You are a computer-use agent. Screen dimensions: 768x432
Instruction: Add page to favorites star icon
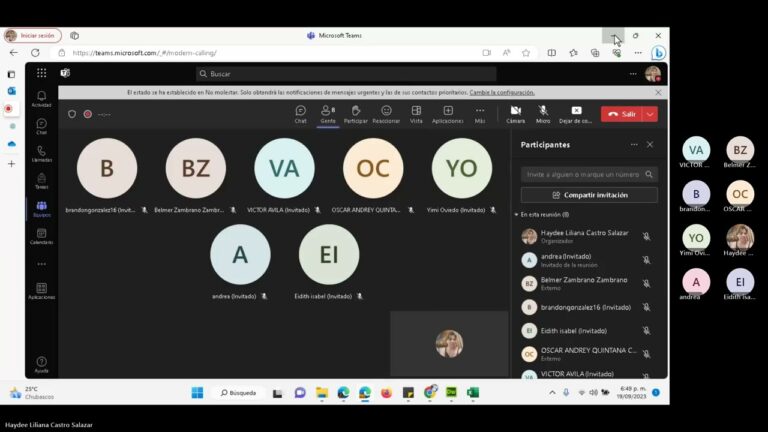click(x=526, y=53)
